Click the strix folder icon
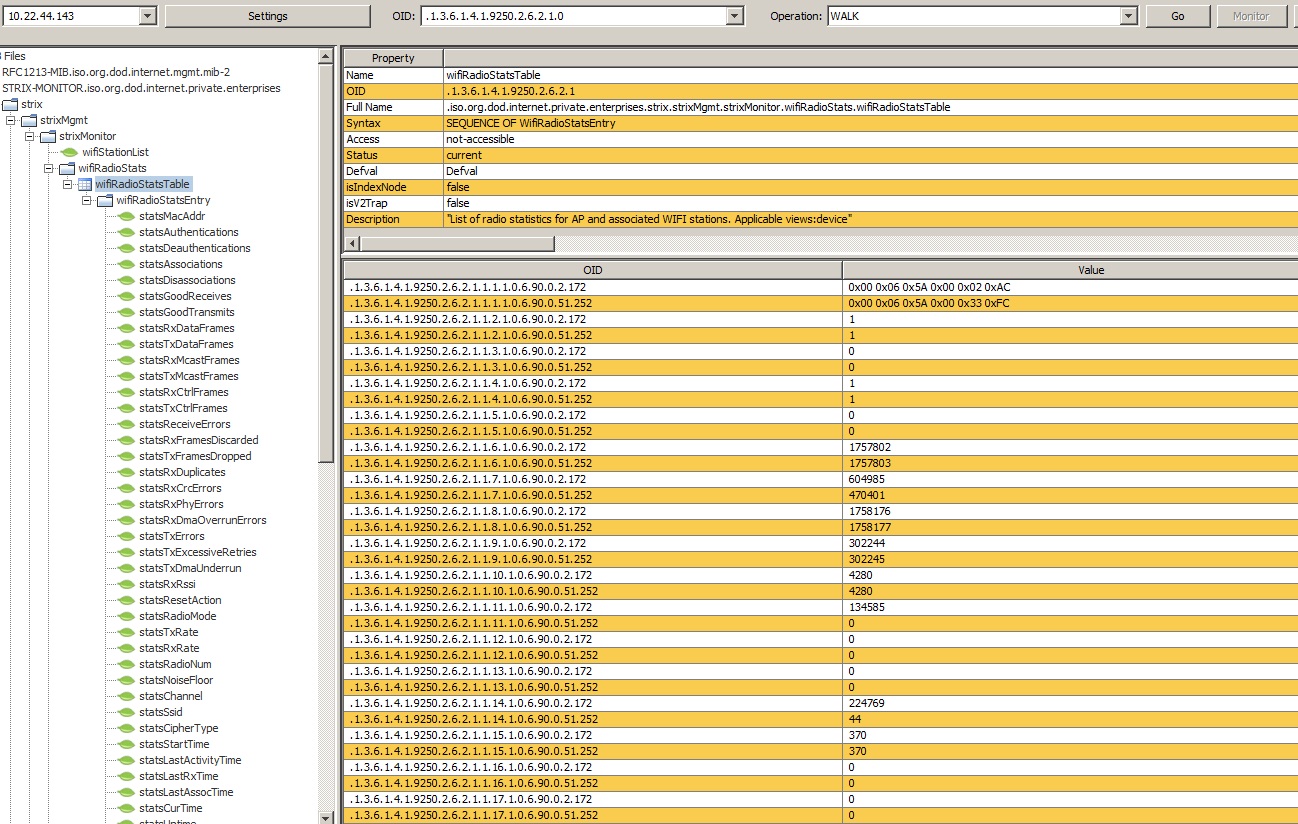The image size is (1298, 824). pyautogui.click(x=10, y=104)
